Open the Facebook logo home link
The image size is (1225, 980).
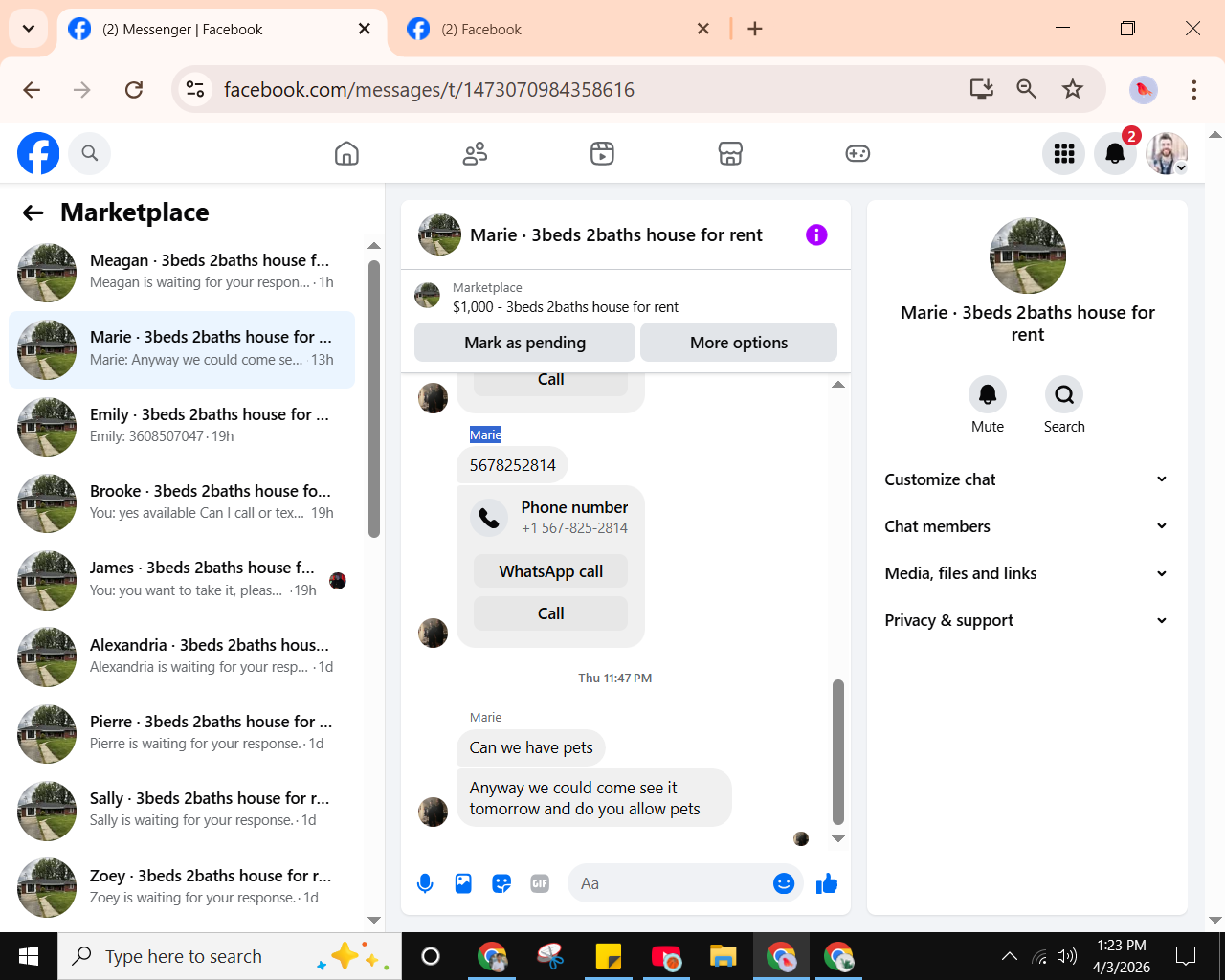pyautogui.click(x=38, y=153)
